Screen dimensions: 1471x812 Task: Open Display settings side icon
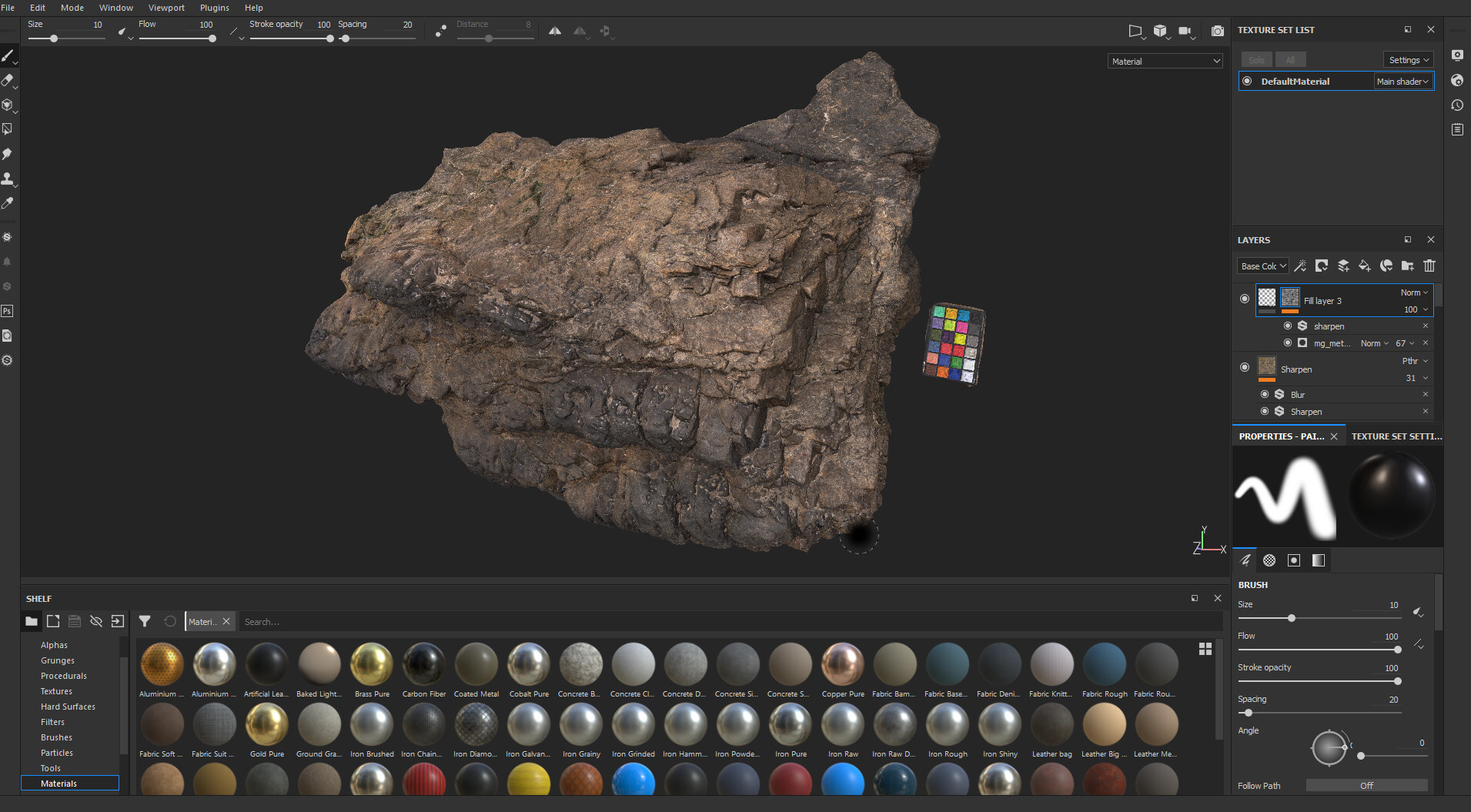(x=1457, y=55)
